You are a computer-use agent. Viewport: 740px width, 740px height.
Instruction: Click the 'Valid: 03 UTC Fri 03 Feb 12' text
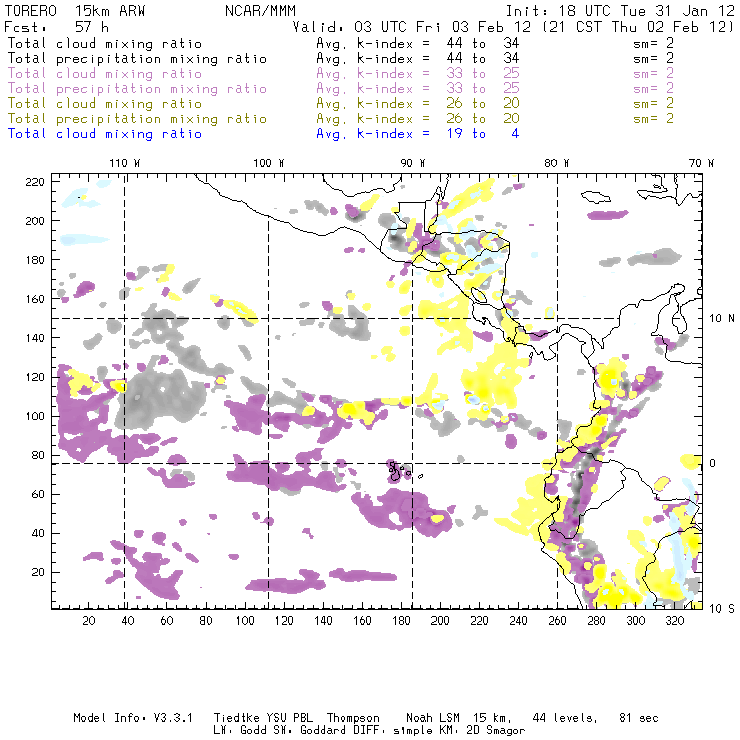pos(412,27)
